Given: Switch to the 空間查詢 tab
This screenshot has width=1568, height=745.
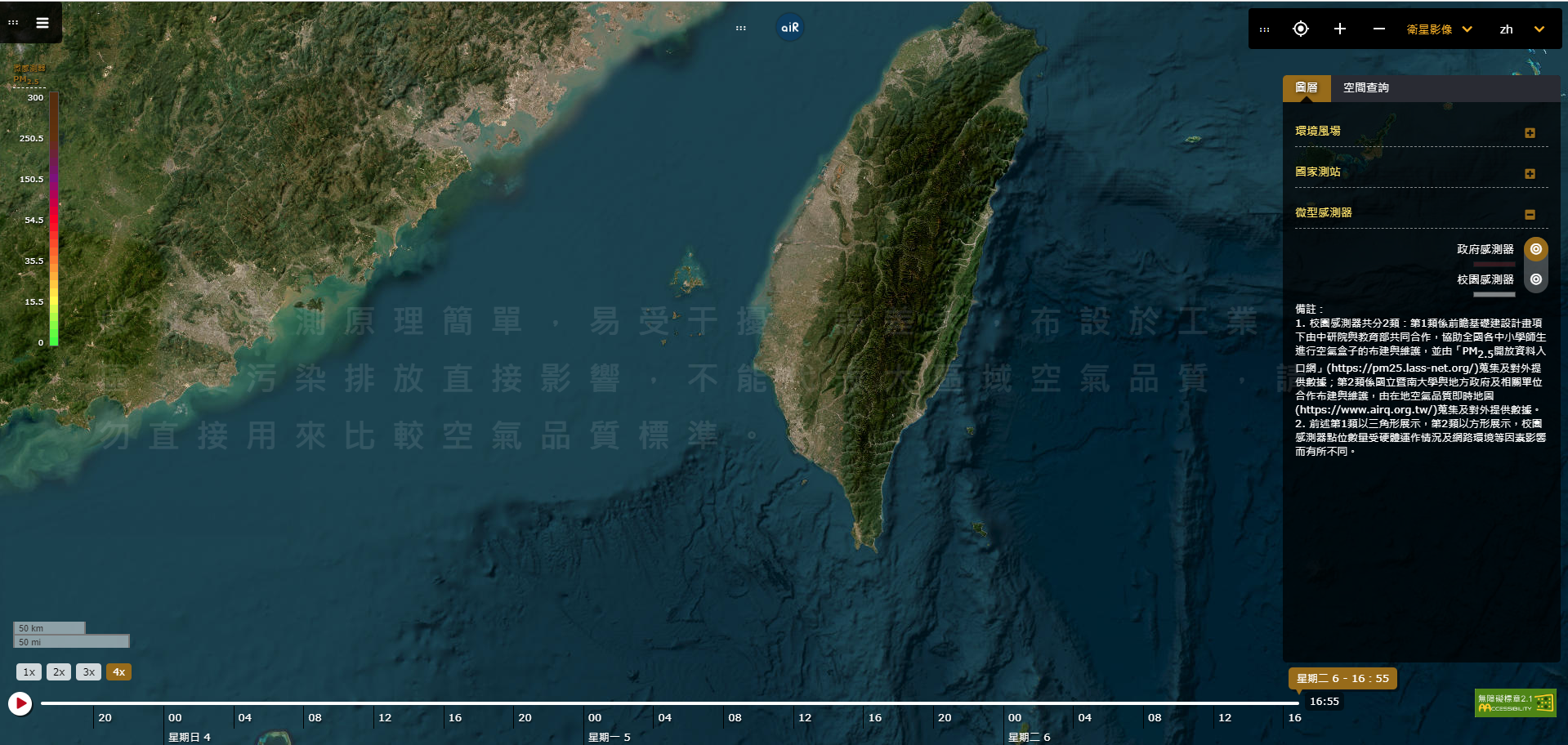Looking at the screenshot, I should pos(1365,88).
